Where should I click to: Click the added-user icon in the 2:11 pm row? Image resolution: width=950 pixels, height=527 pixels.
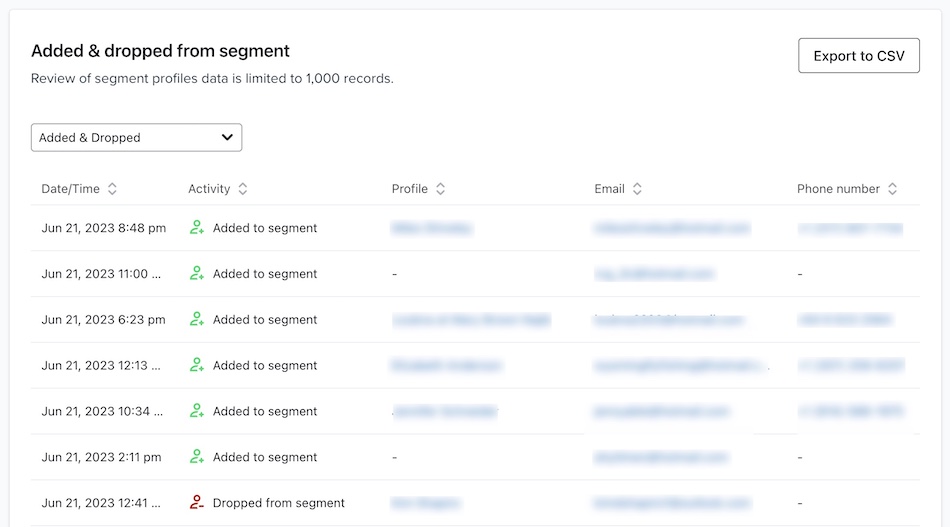pos(197,457)
